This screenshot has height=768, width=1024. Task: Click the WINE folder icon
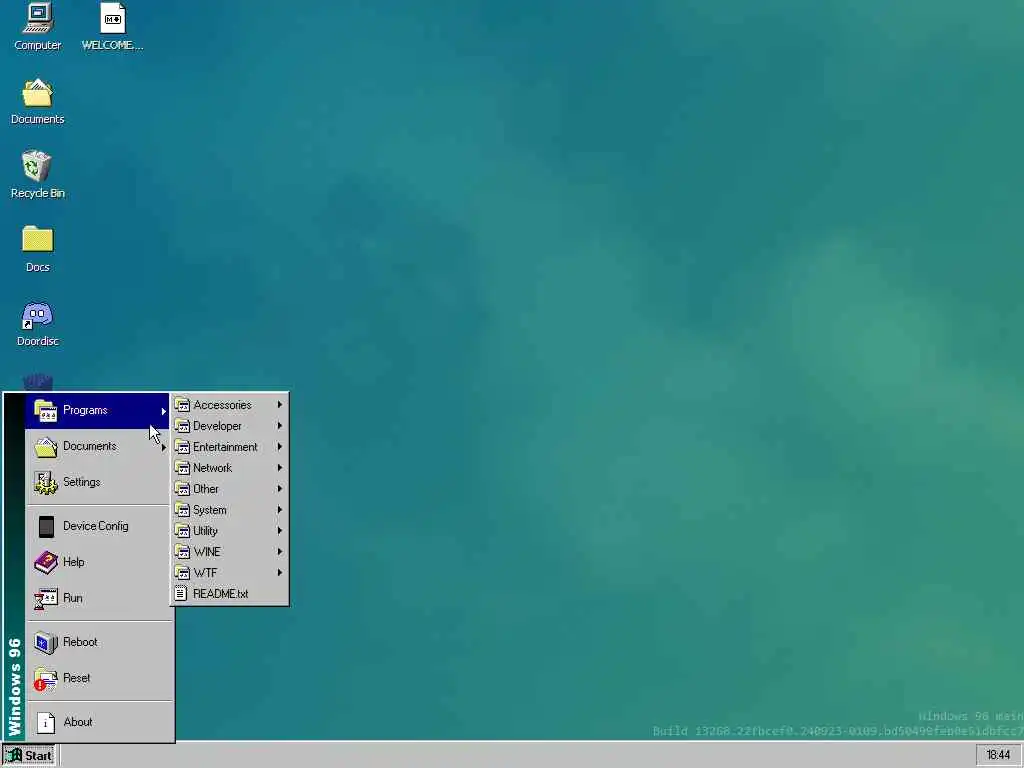(x=182, y=552)
